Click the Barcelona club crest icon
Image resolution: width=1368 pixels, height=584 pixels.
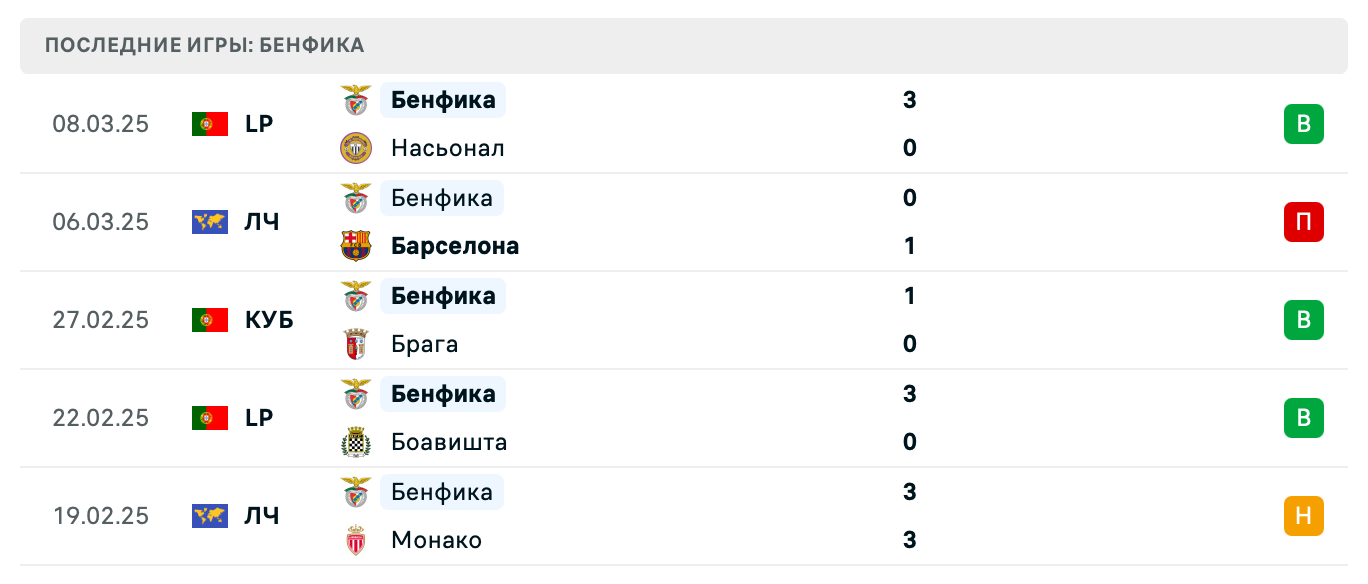click(355, 246)
